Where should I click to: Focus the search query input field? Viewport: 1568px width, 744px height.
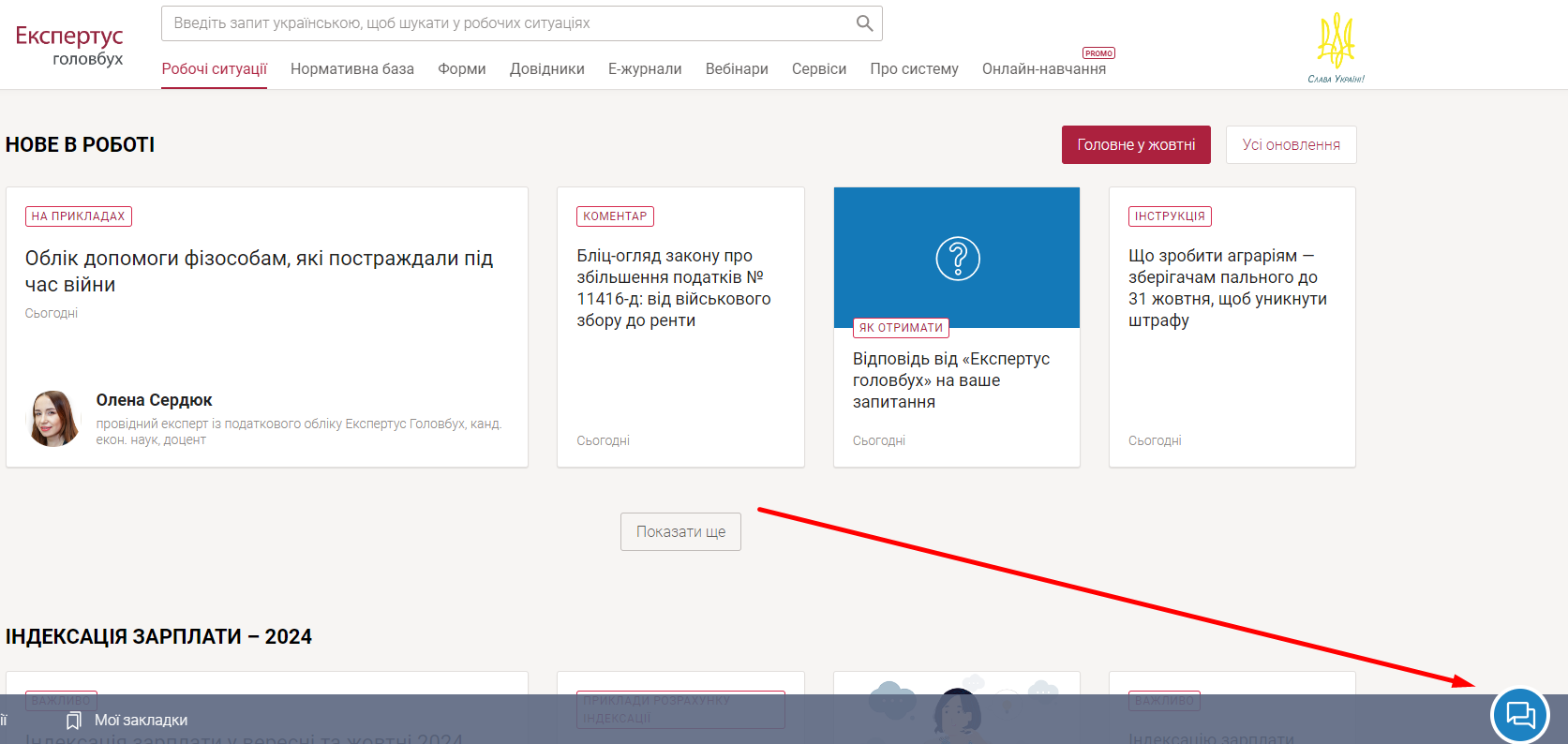pyautogui.click(x=506, y=23)
